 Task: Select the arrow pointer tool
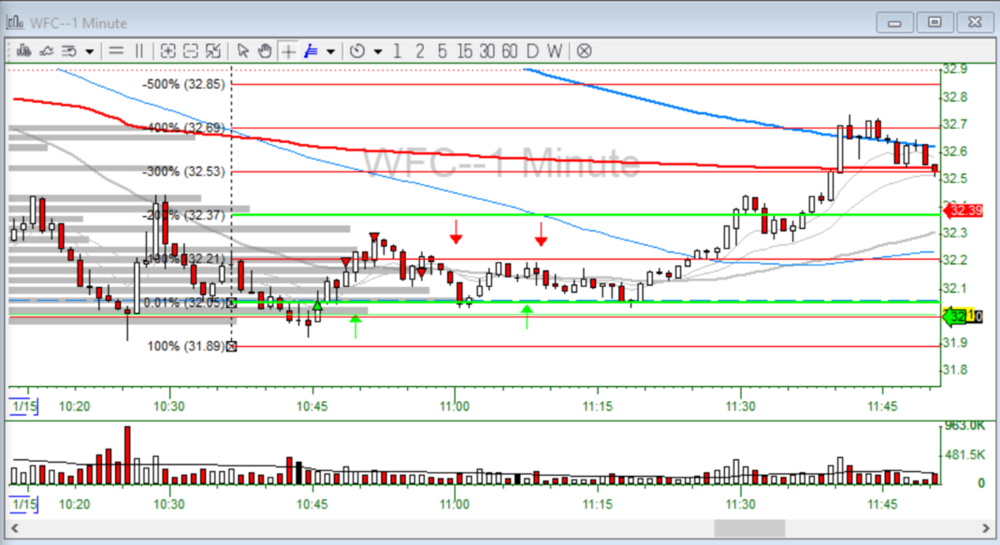pyautogui.click(x=242, y=51)
